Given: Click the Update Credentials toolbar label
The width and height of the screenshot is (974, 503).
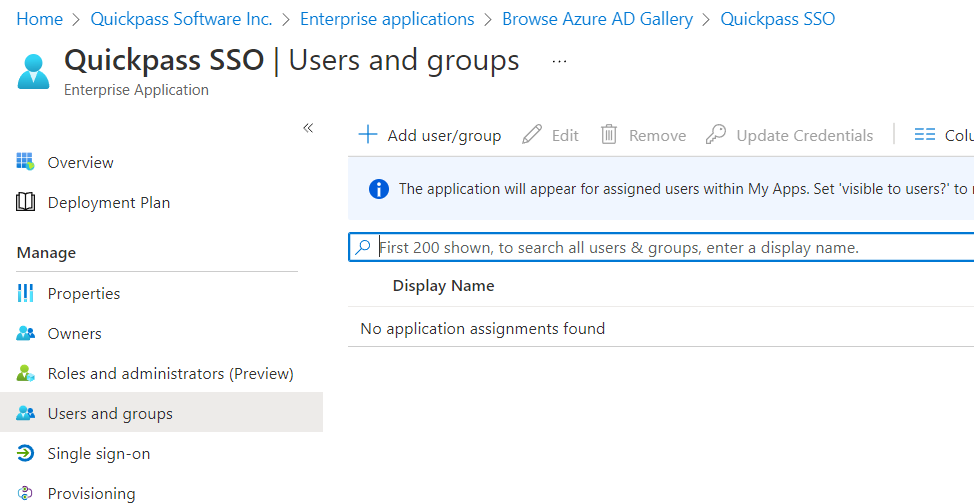Looking at the screenshot, I should (804, 135).
